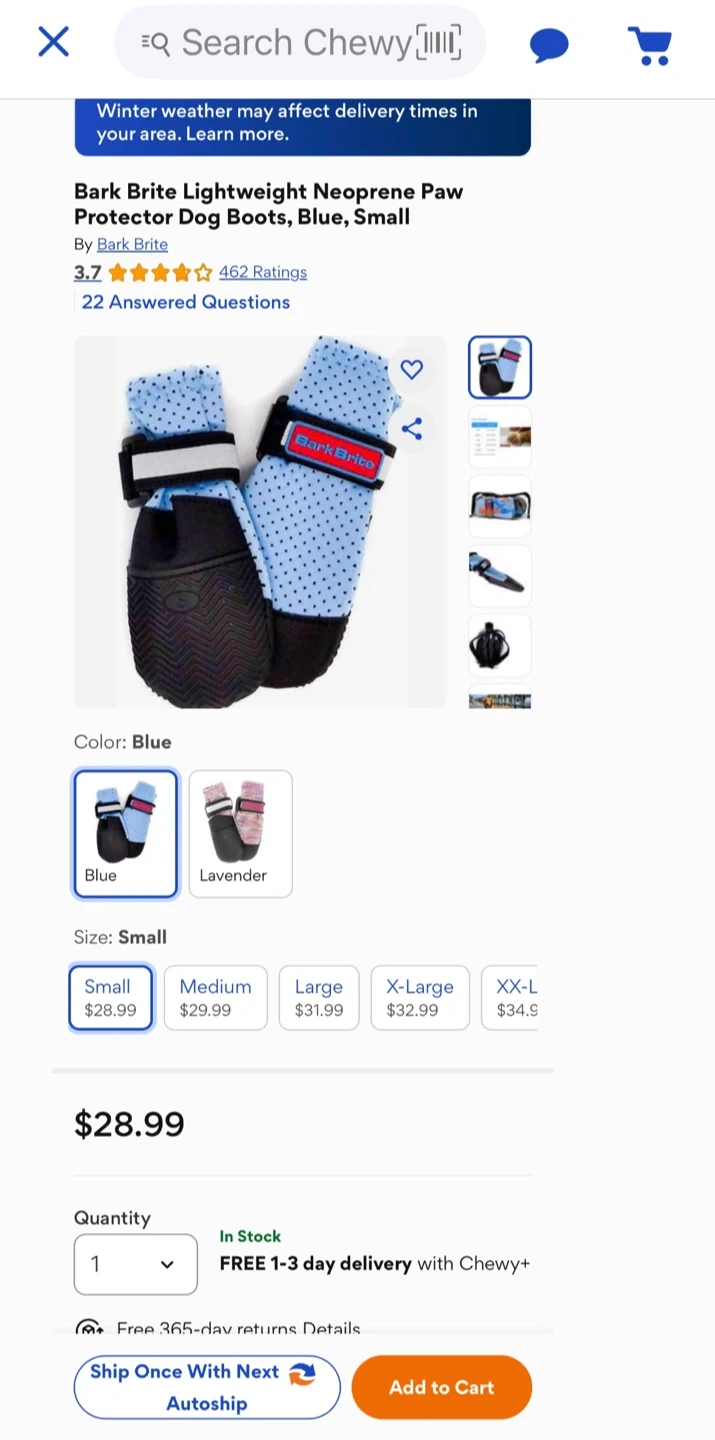This screenshot has height=1440, width=715.
Task: Tap the search menu magnifier icon
Action: (156, 43)
